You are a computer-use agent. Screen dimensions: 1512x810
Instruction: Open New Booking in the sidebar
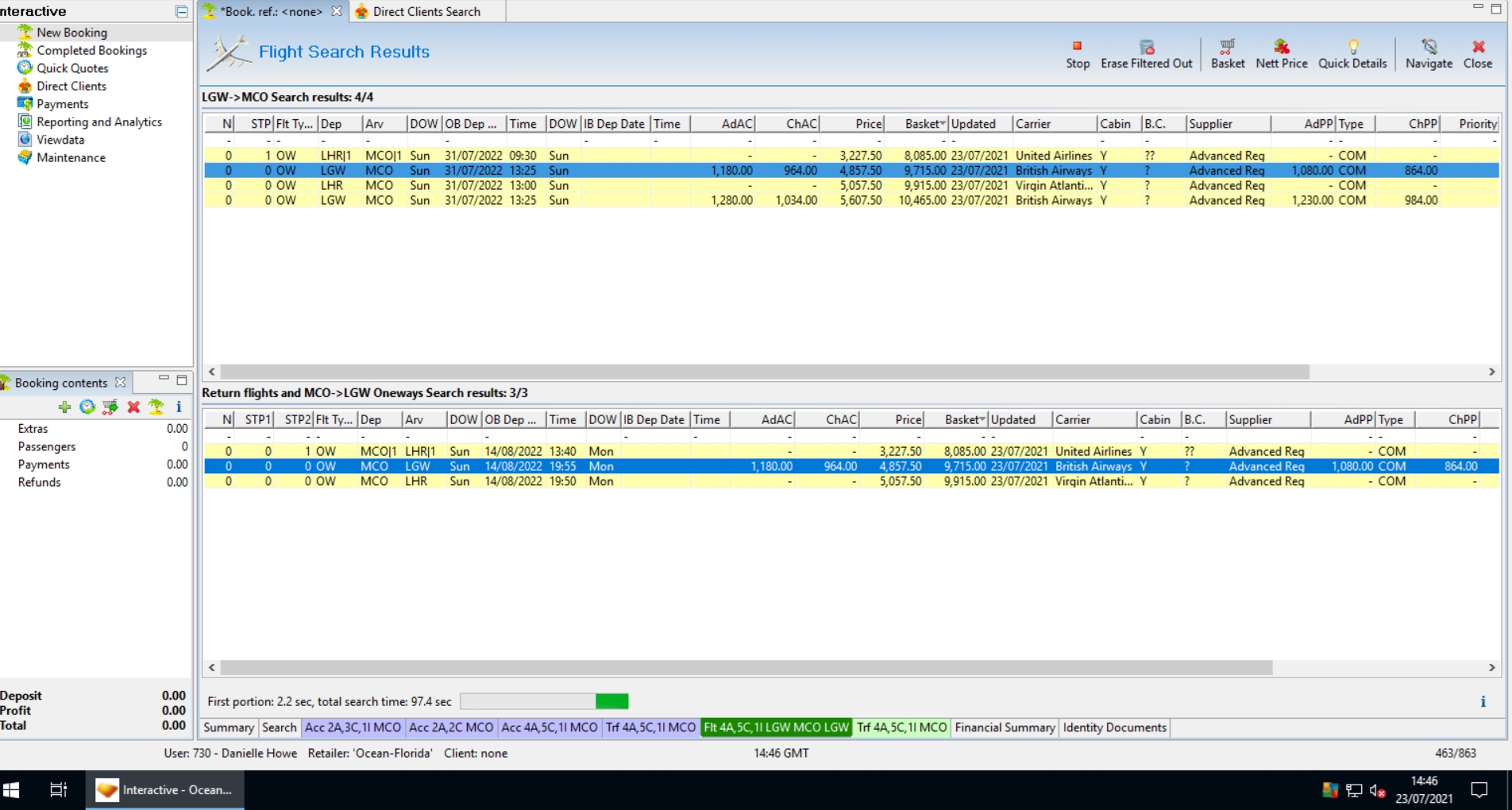[x=71, y=33]
